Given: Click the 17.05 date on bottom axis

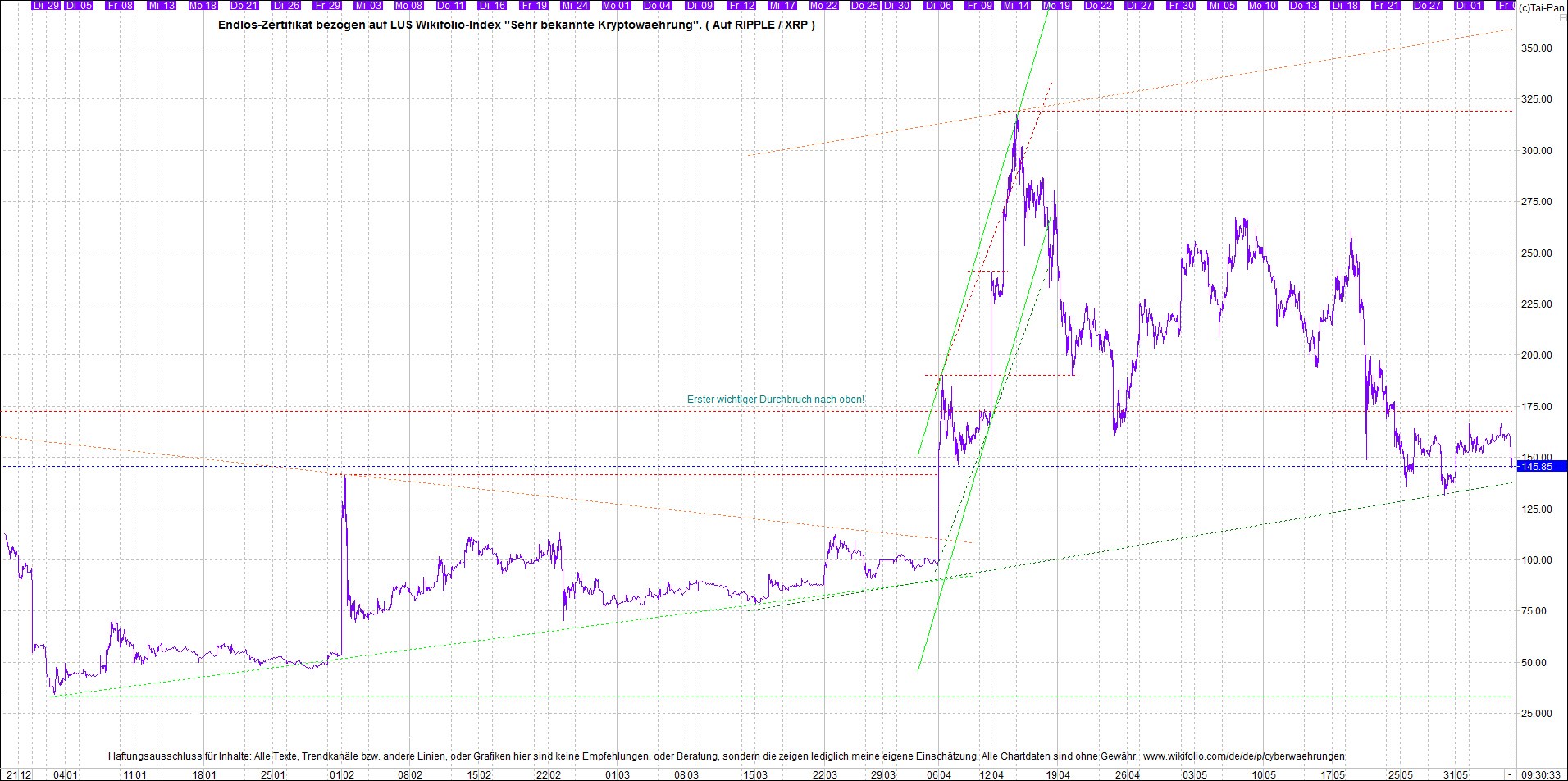Looking at the screenshot, I should click(1333, 774).
